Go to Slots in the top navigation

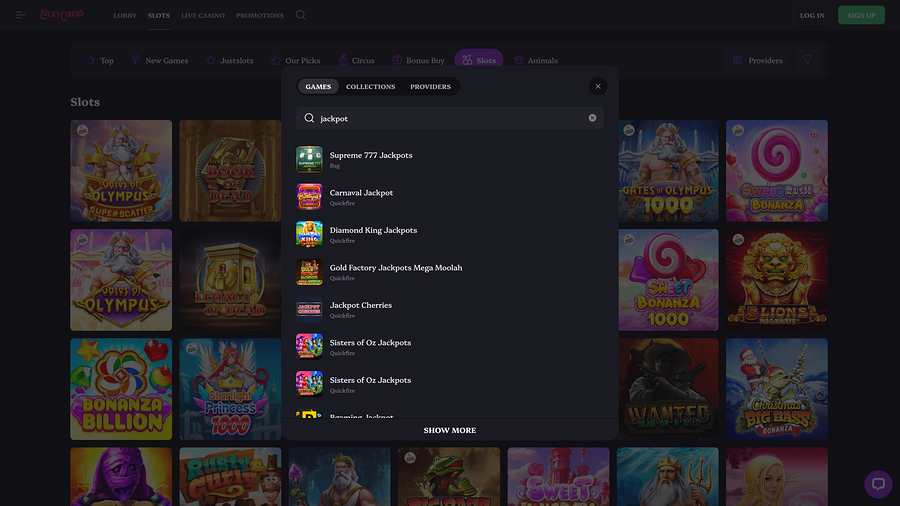tap(158, 15)
